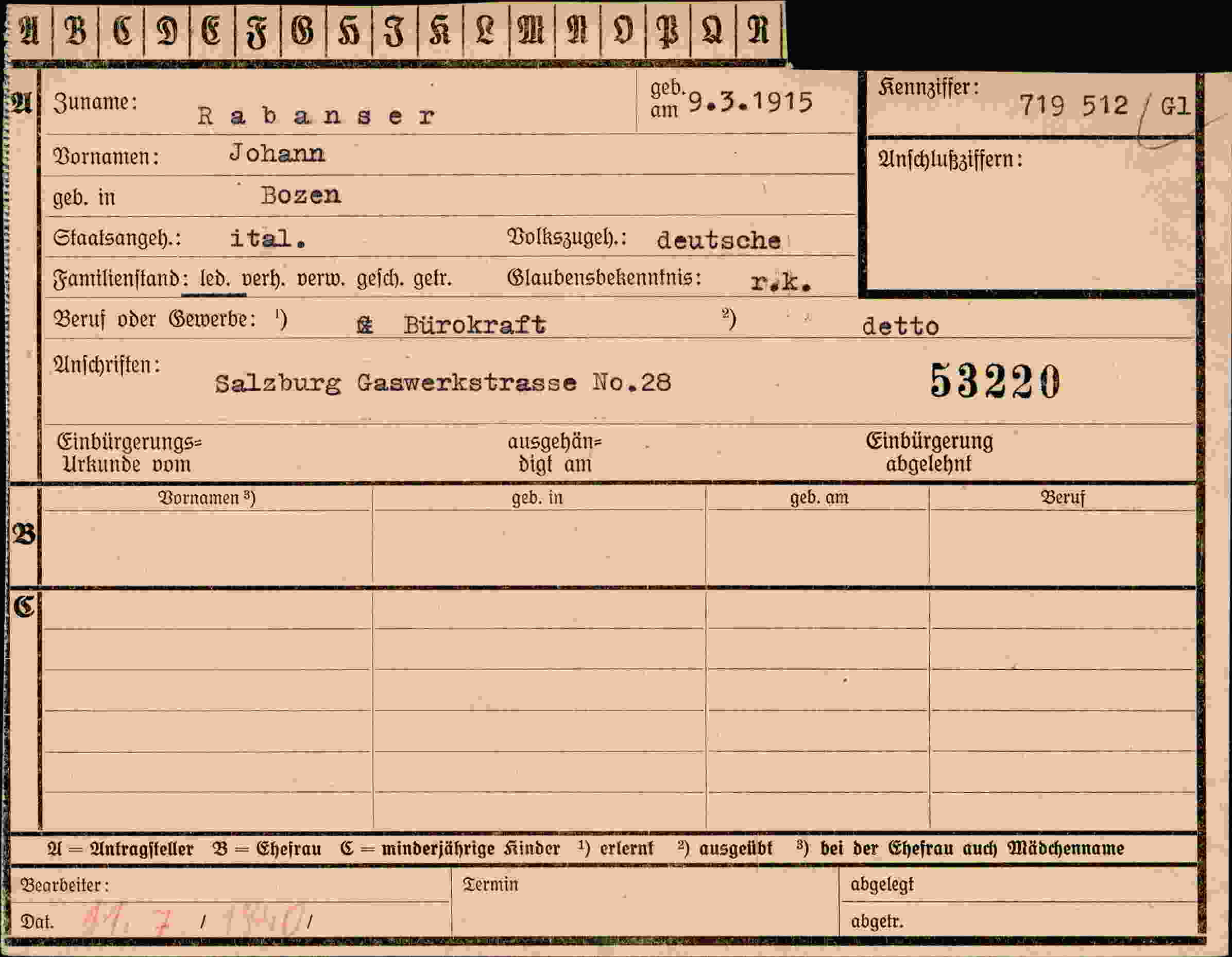Screen dimensions: 1232x957
Task: Click the Staatsangeh. label
Action: click(x=117, y=238)
